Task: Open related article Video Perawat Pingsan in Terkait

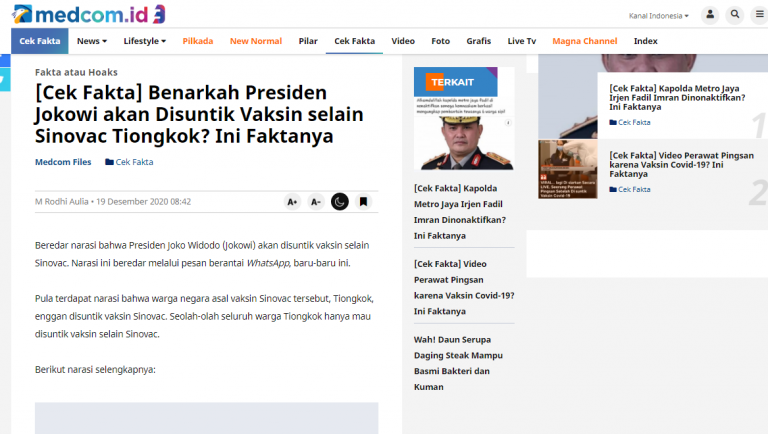Action: (464, 288)
